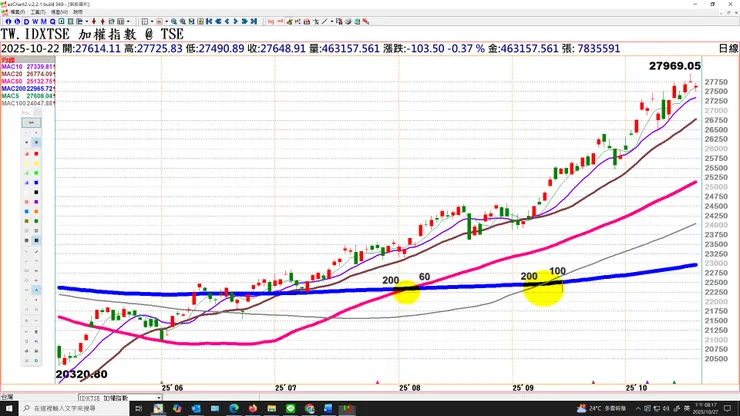
Task: Open the first menu bar item 檔案
Action: [17, 12]
